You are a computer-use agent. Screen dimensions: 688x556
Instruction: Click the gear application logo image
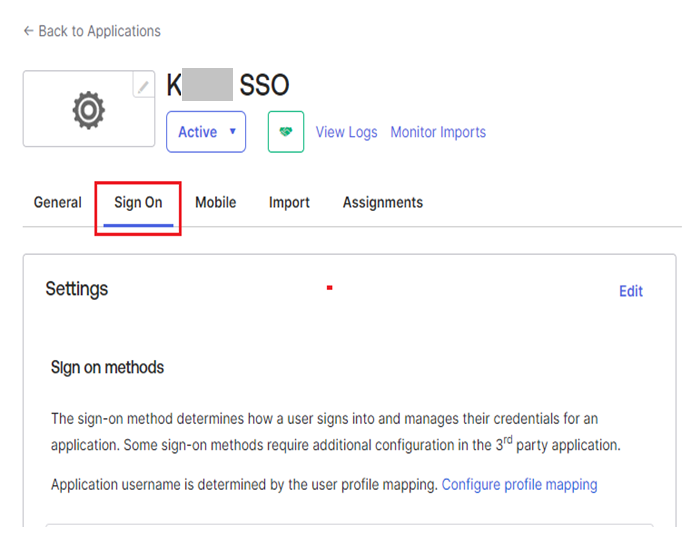point(88,110)
